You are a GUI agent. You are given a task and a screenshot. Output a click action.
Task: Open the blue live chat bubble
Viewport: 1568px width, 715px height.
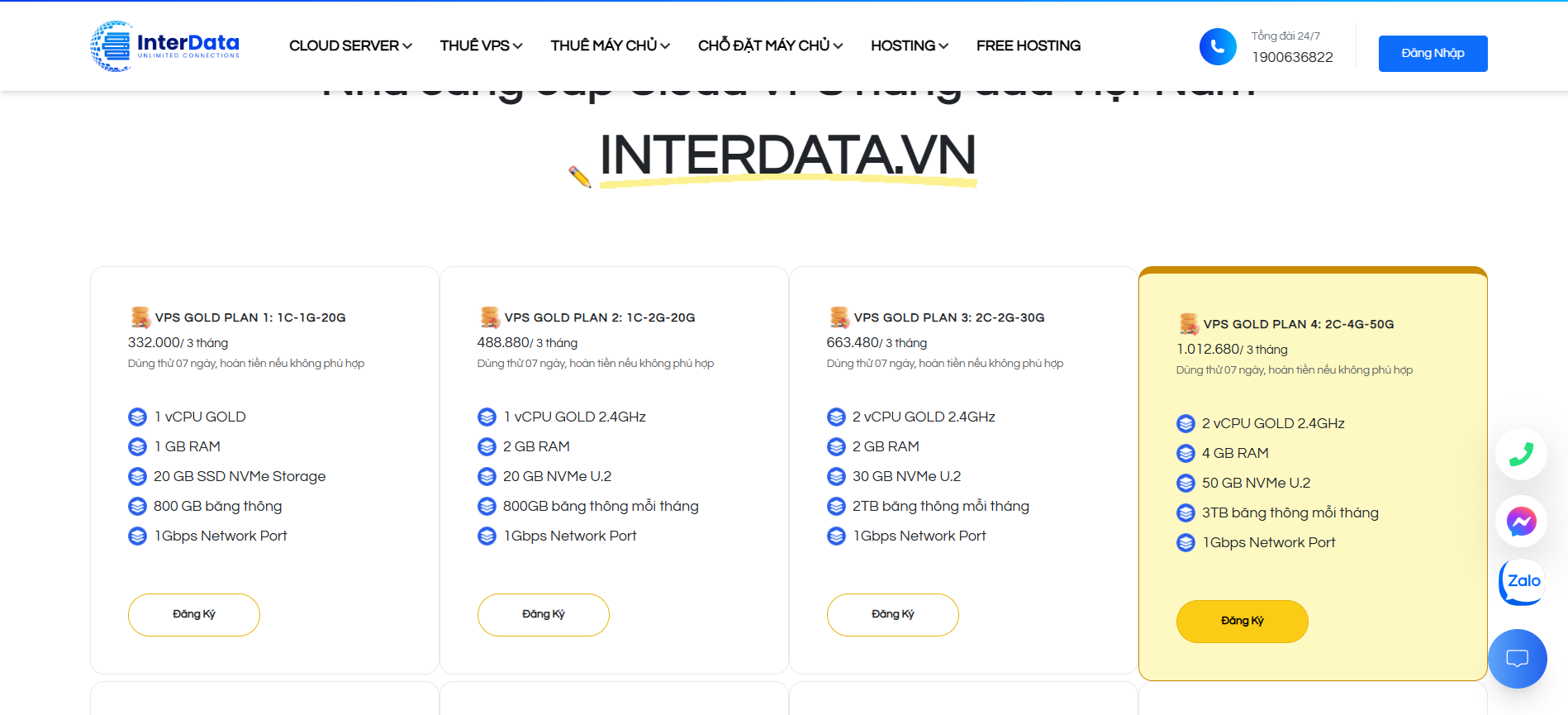[x=1517, y=659]
